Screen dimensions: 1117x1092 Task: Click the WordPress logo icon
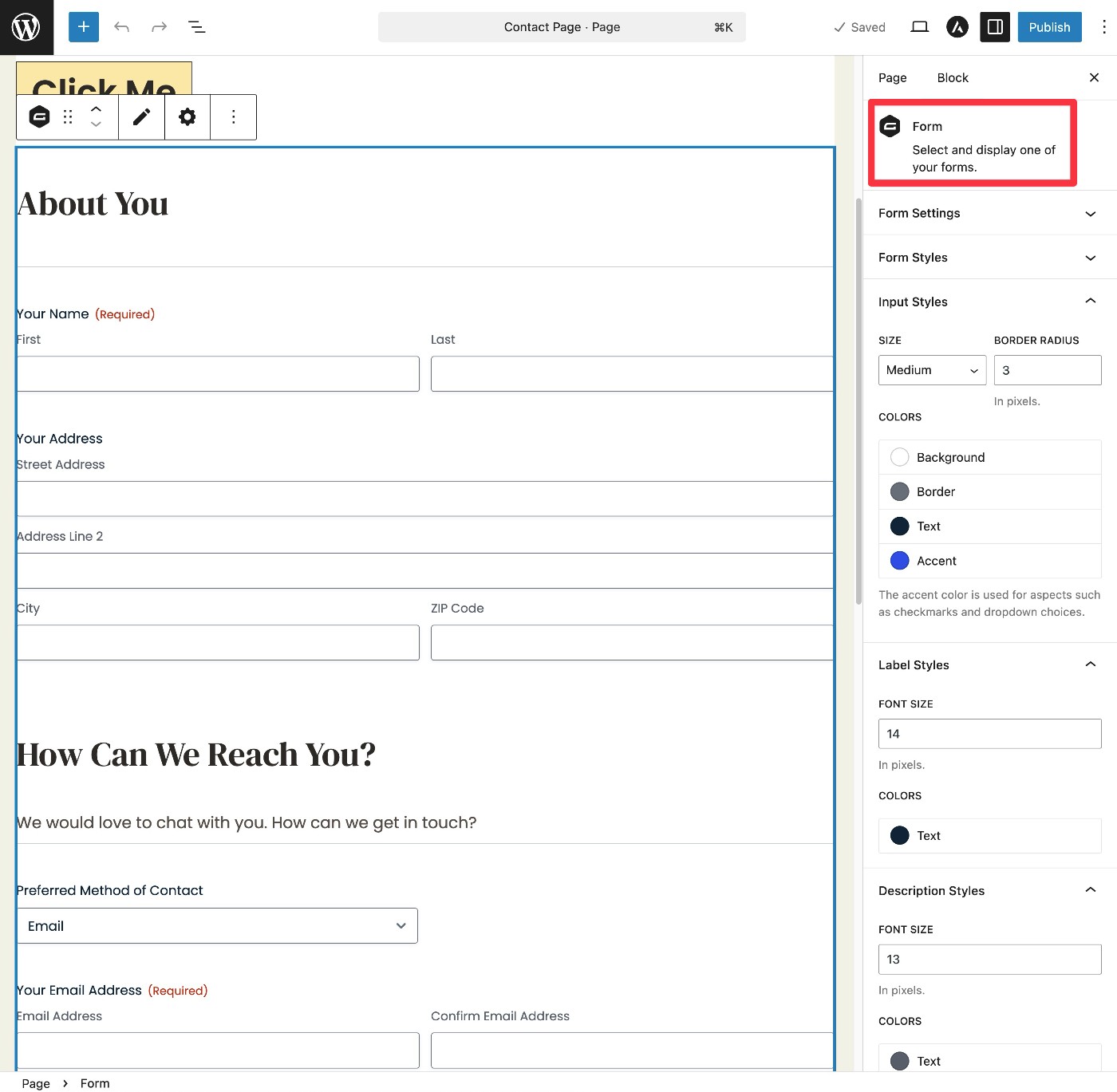[x=26, y=27]
